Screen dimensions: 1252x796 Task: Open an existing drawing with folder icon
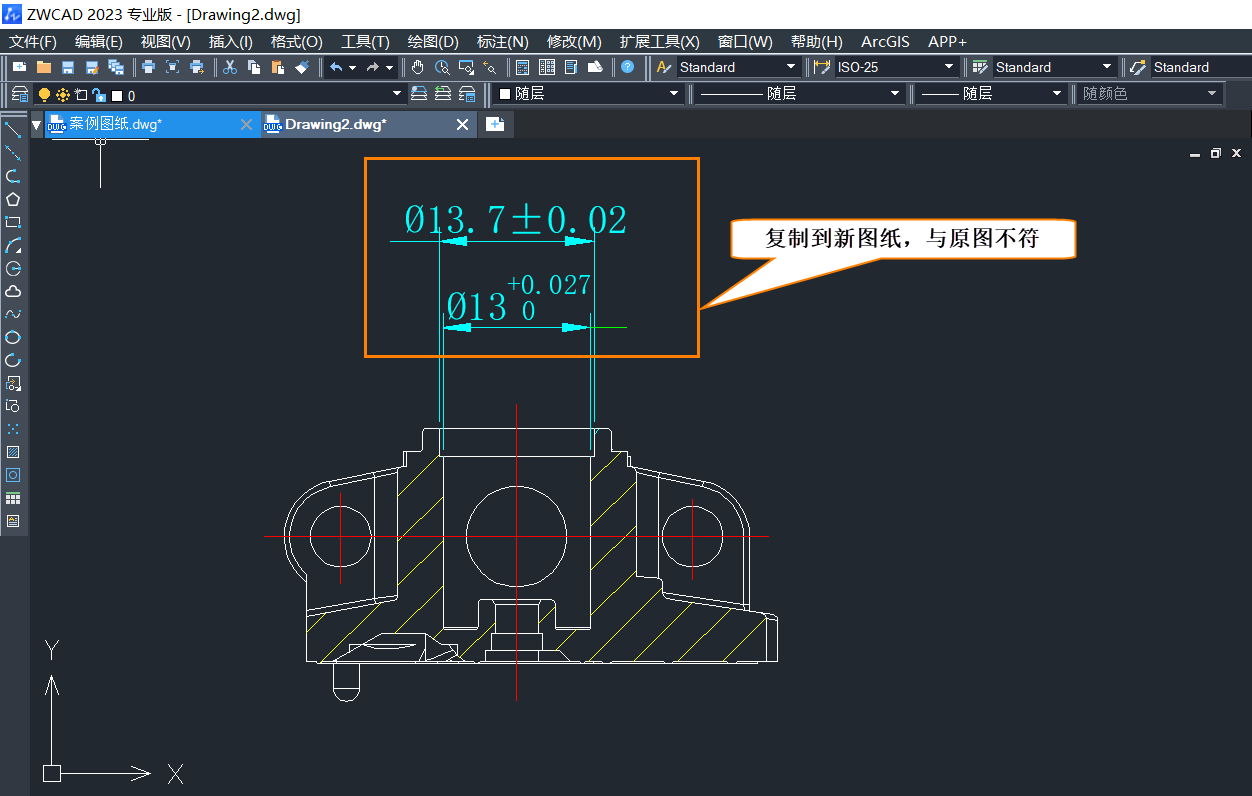coord(44,67)
